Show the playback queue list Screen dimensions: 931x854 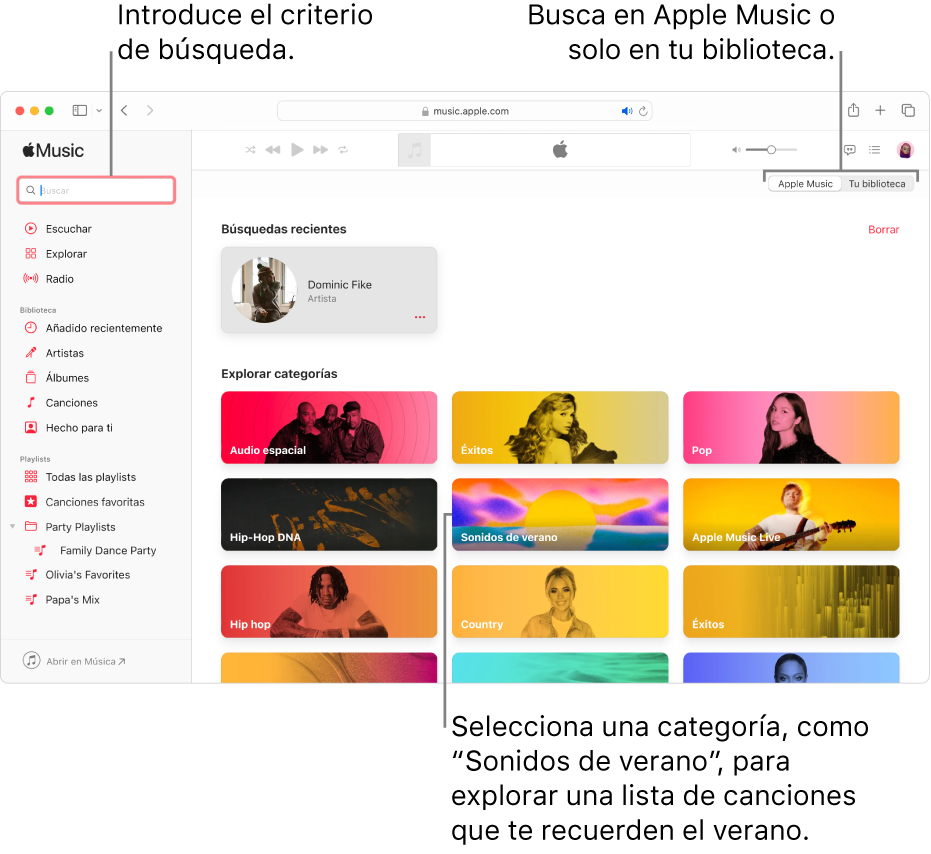[x=874, y=149]
